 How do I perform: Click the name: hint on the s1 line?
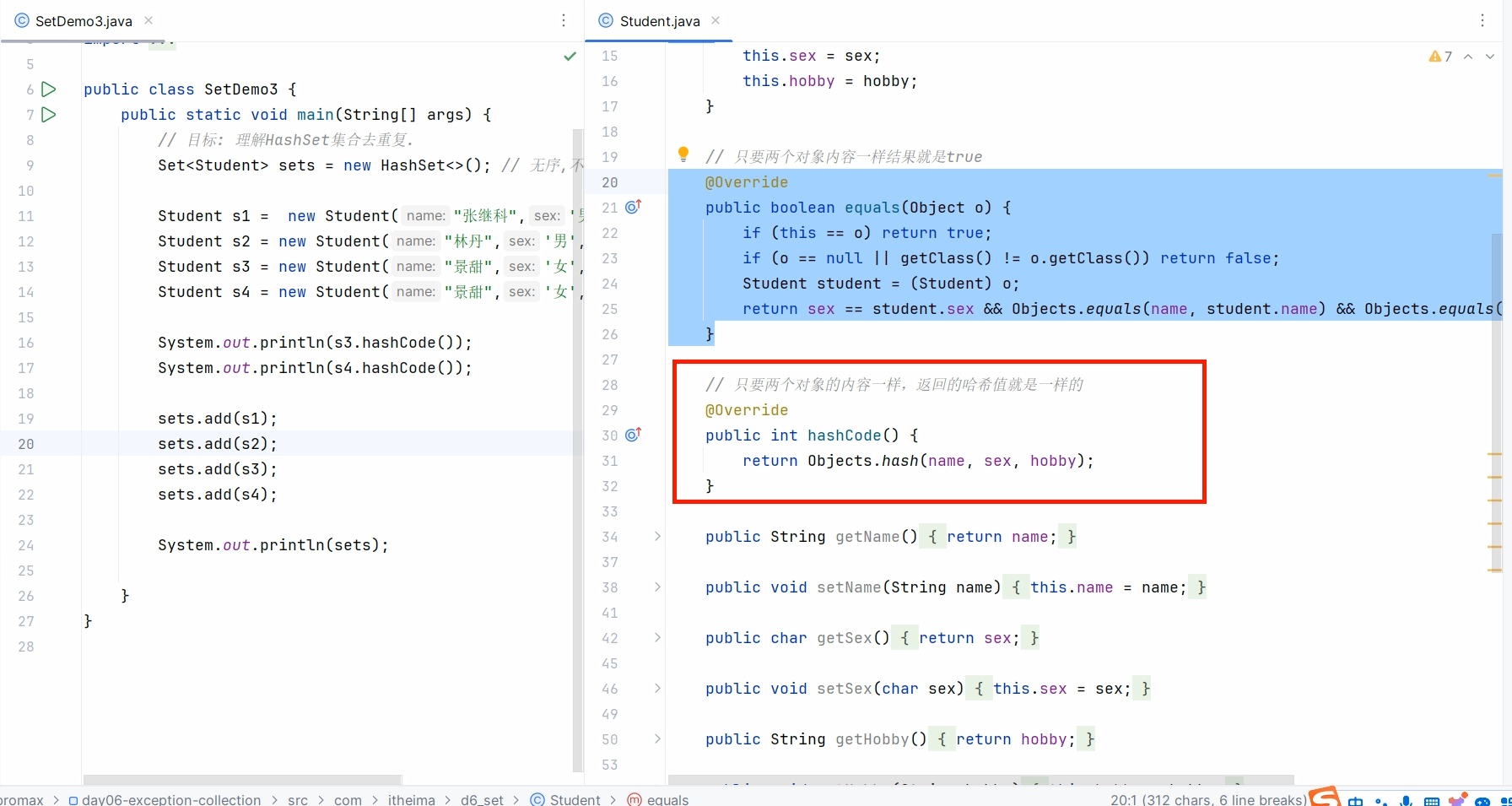click(x=425, y=216)
